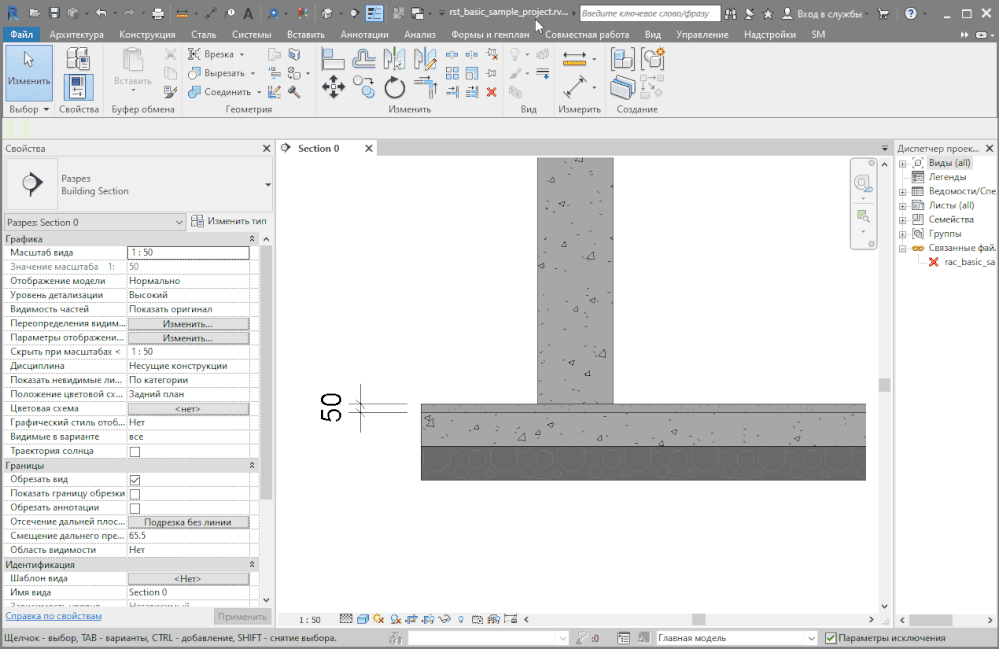The width and height of the screenshot is (999, 649).
Task: Open the type selector dropdown for Building Section
Action: tap(268, 185)
